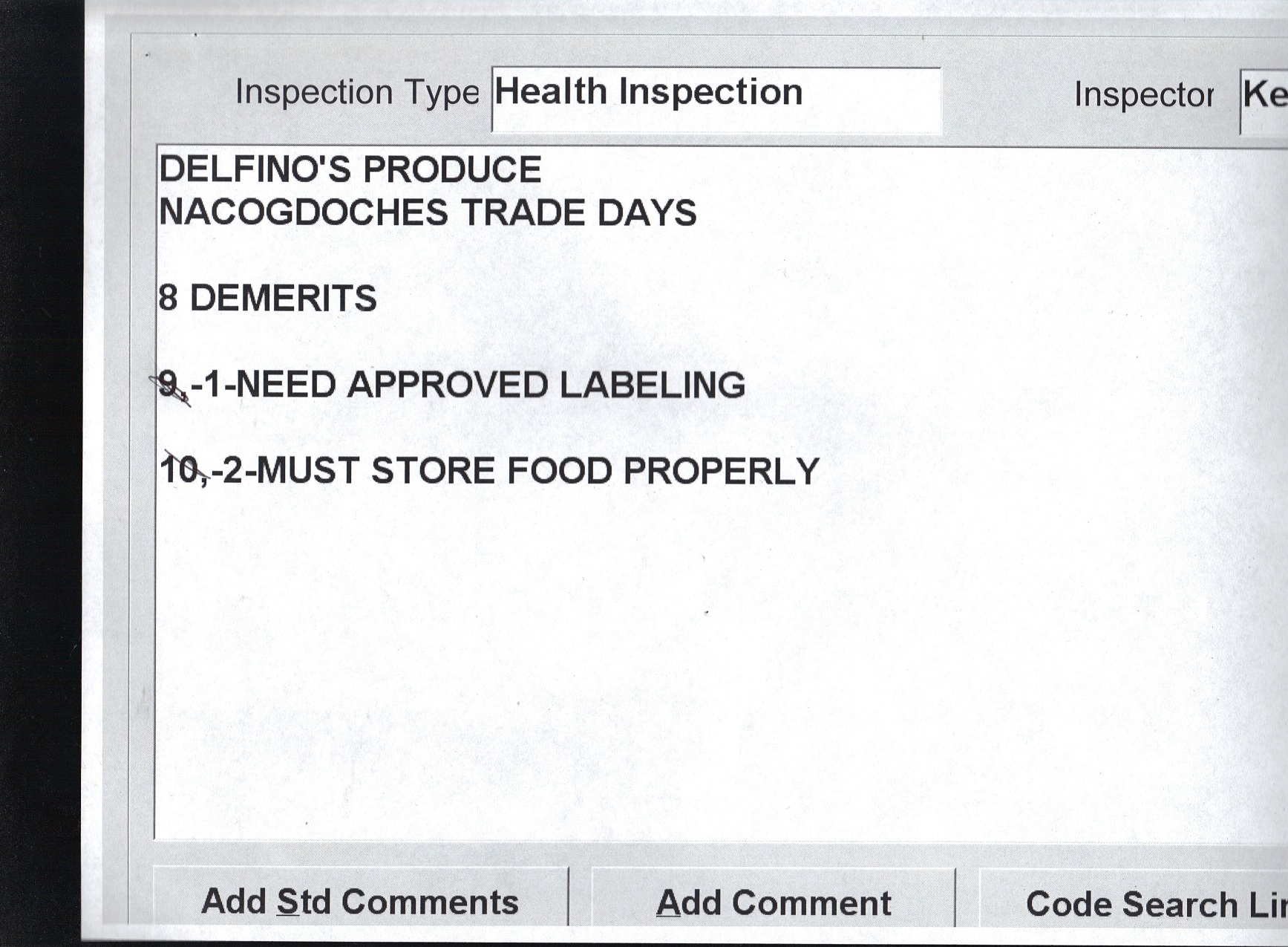
Task: Focus the Inspection Type field
Action: tap(716, 99)
